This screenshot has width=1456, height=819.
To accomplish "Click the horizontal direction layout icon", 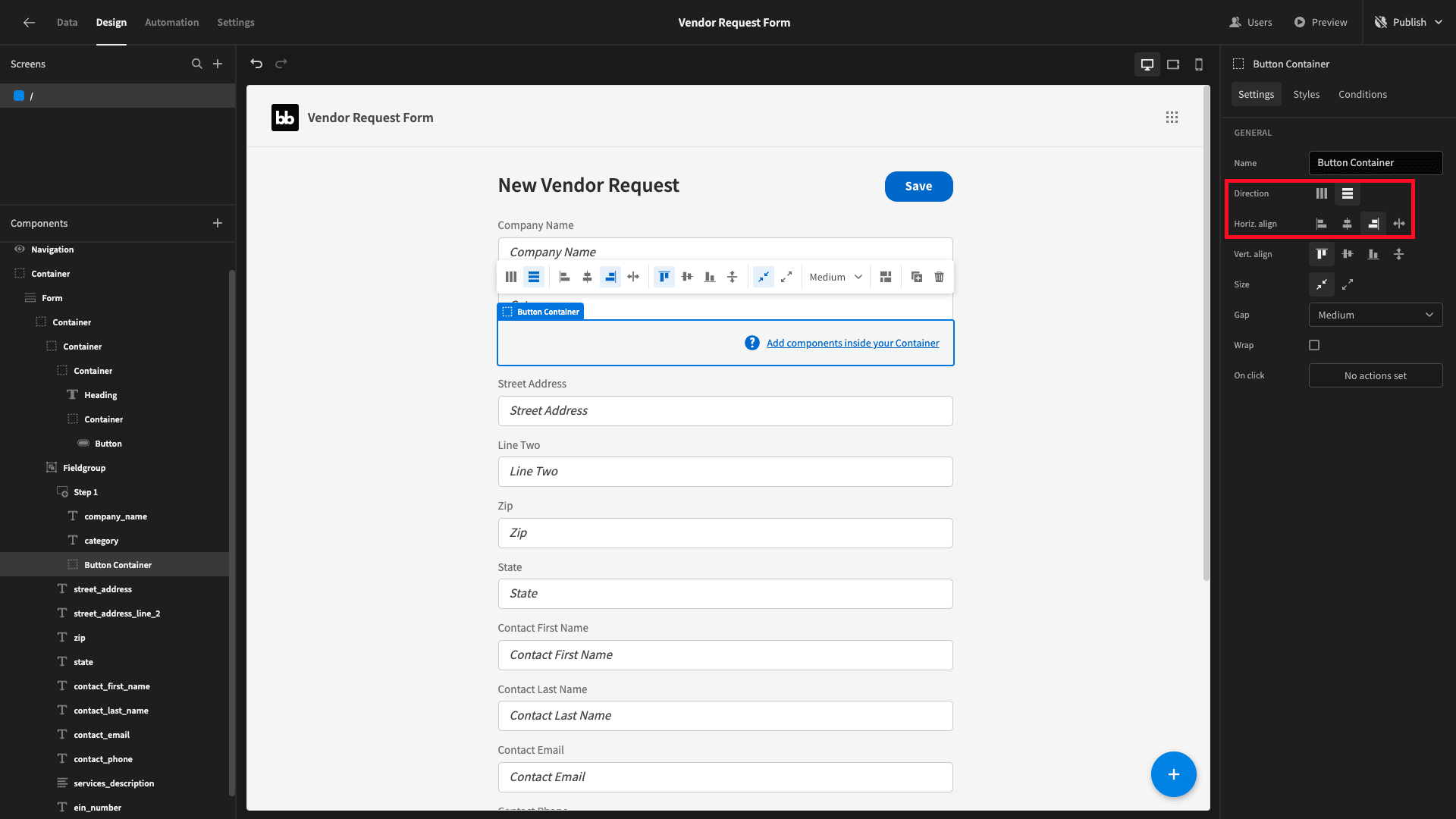I will coord(1321,193).
